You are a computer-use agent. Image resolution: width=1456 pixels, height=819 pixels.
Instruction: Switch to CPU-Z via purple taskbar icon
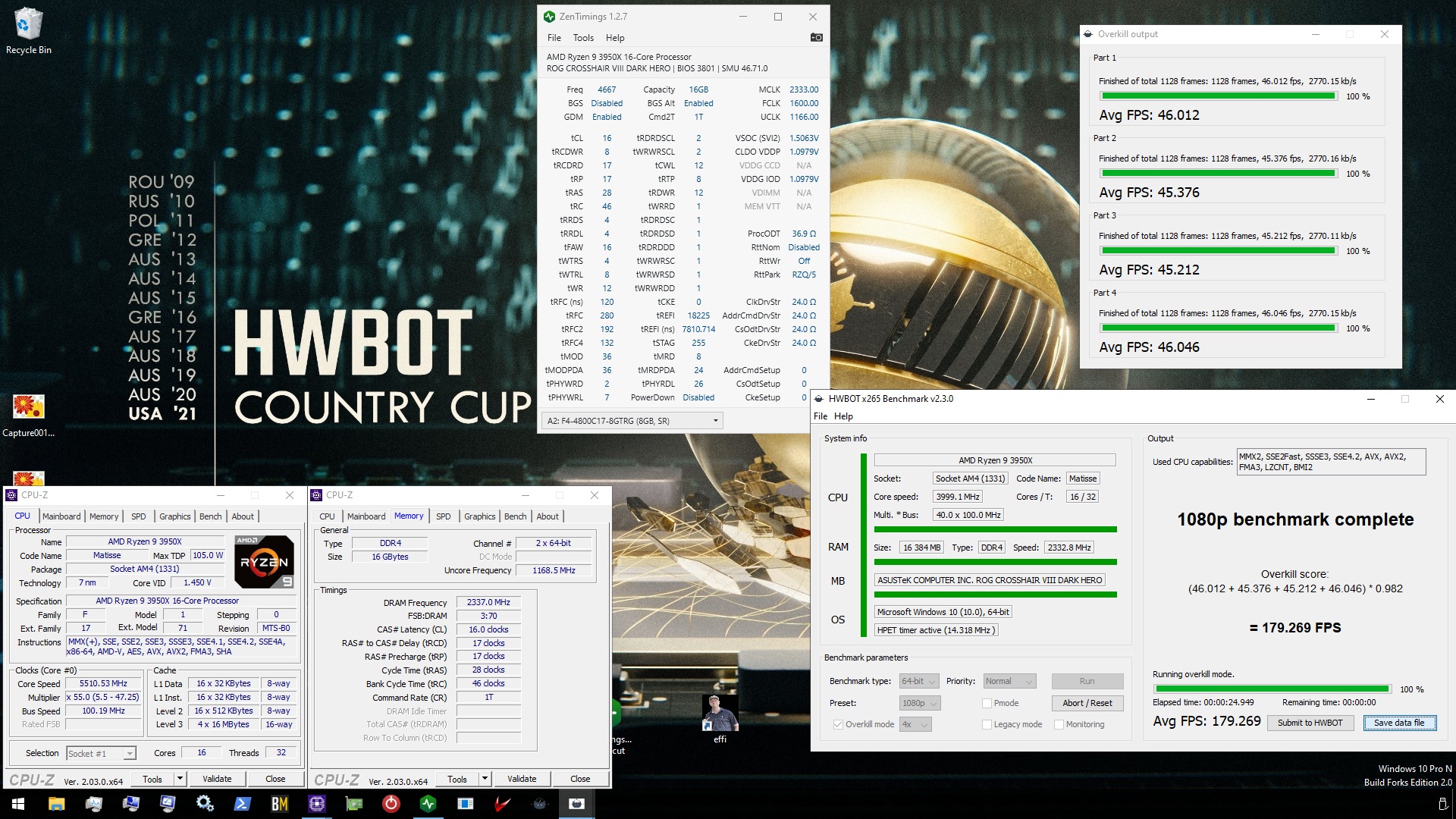317,804
